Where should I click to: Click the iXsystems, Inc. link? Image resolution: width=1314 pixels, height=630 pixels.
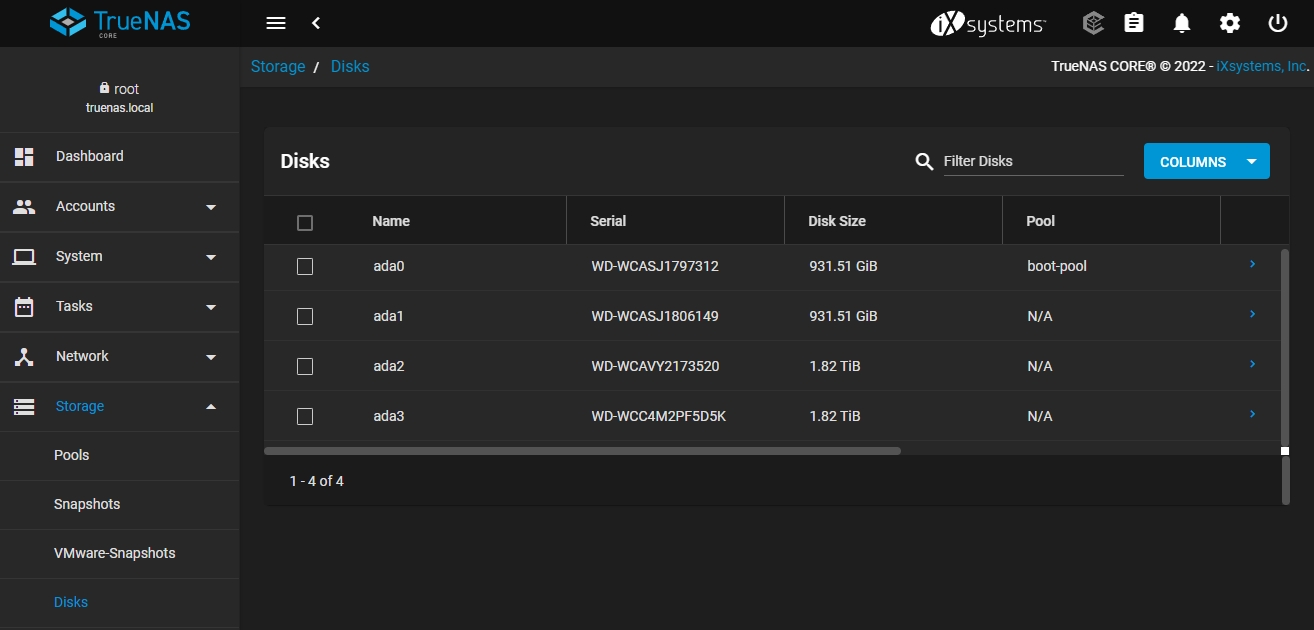coord(1261,67)
